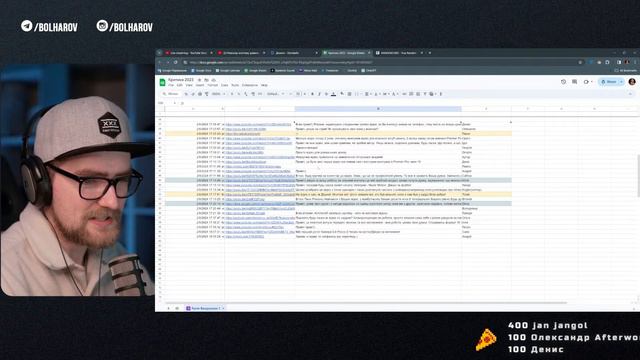Viewport: 640px width, 360px height.
Task: Click the Add sheet plus button
Action: coord(168,308)
